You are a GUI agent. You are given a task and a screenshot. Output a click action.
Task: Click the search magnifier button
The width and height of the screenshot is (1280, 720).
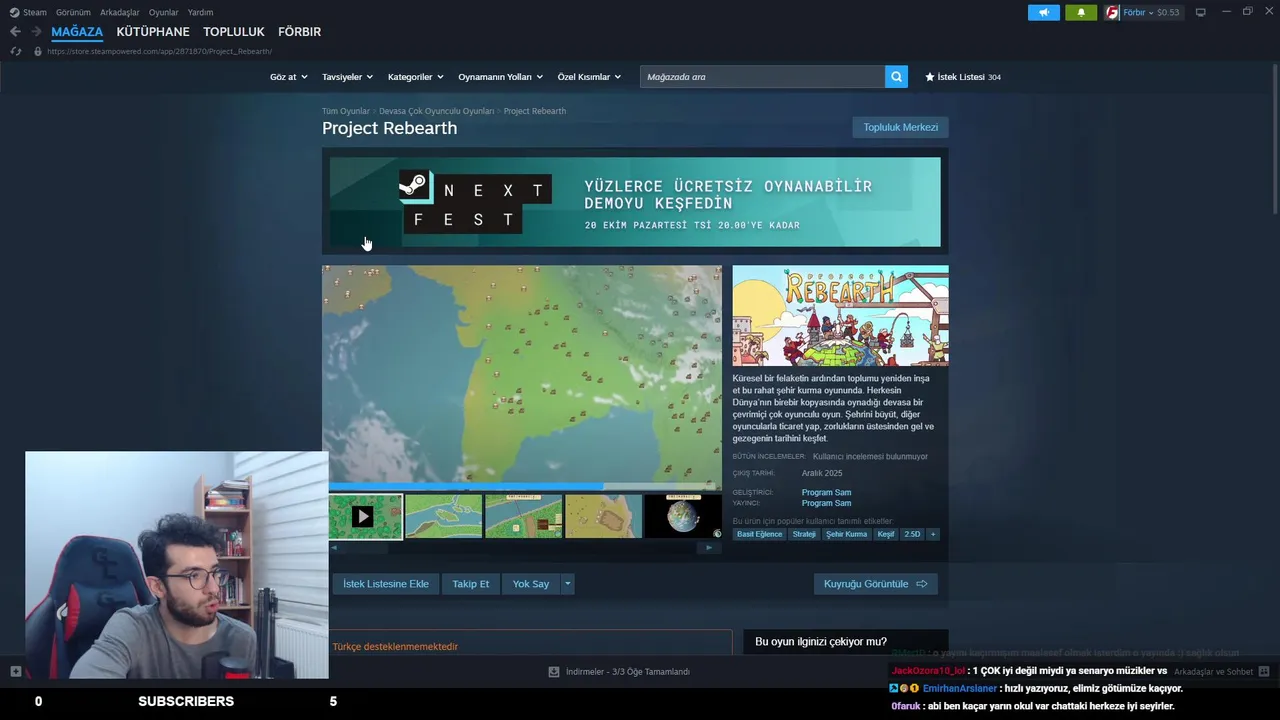pyautogui.click(x=896, y=76)
